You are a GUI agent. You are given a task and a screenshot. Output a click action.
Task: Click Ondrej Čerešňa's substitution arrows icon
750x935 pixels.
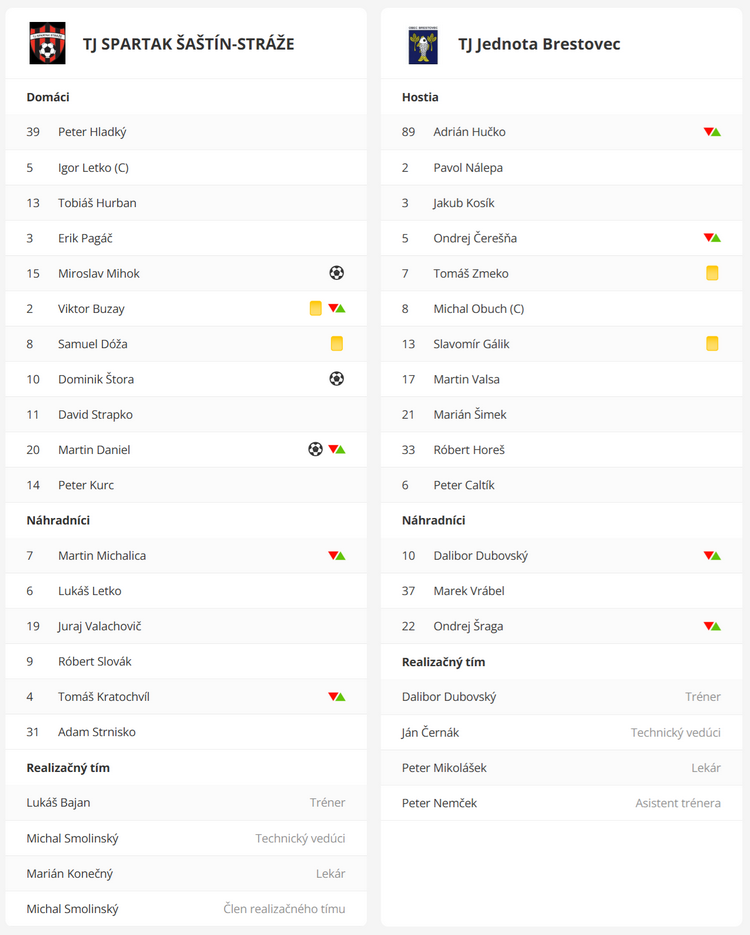coord(712,238)
